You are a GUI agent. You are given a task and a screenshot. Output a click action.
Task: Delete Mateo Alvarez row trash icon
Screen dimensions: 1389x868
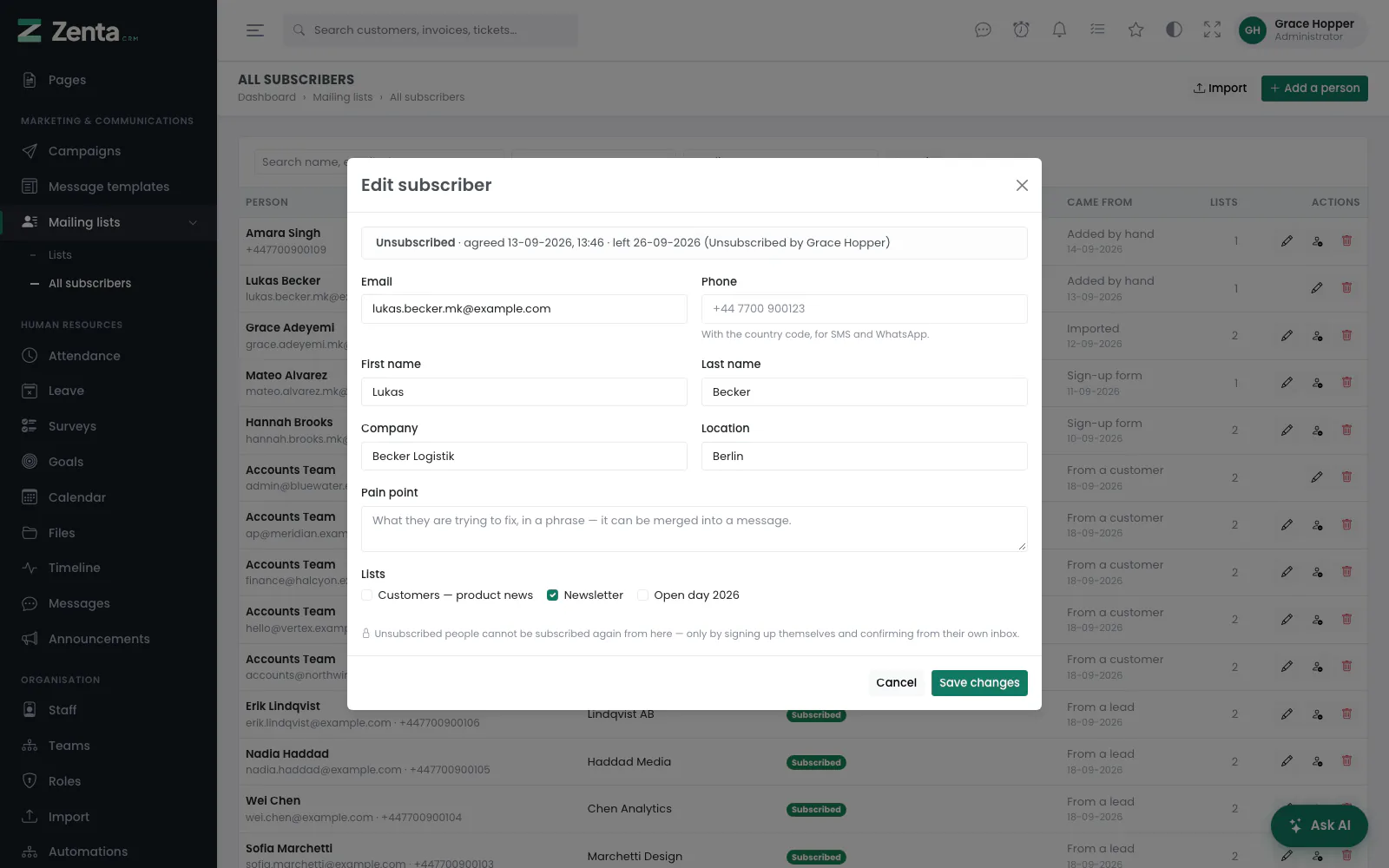[x=1346, y=382]
